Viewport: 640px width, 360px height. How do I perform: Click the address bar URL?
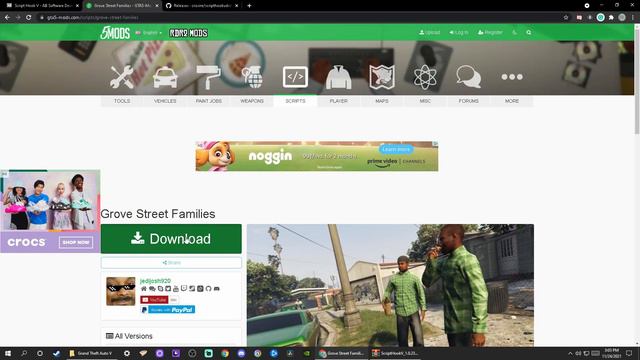tap(93, 18)
